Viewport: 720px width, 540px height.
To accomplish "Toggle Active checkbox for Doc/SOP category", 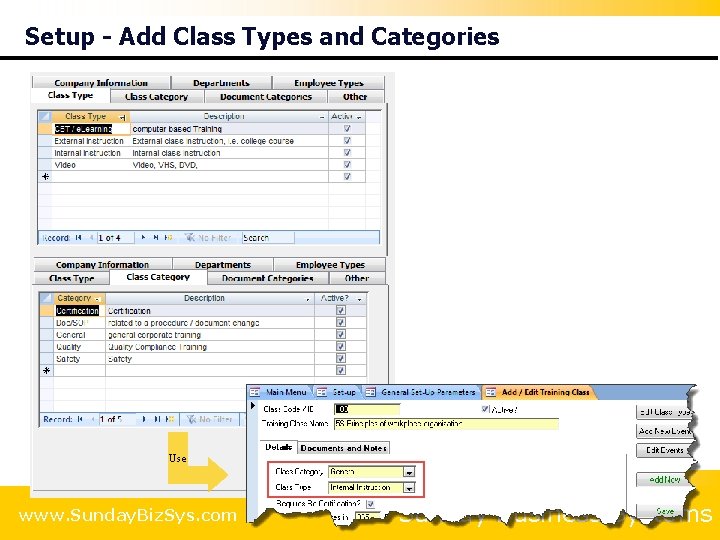I will [x=341, y=322].
